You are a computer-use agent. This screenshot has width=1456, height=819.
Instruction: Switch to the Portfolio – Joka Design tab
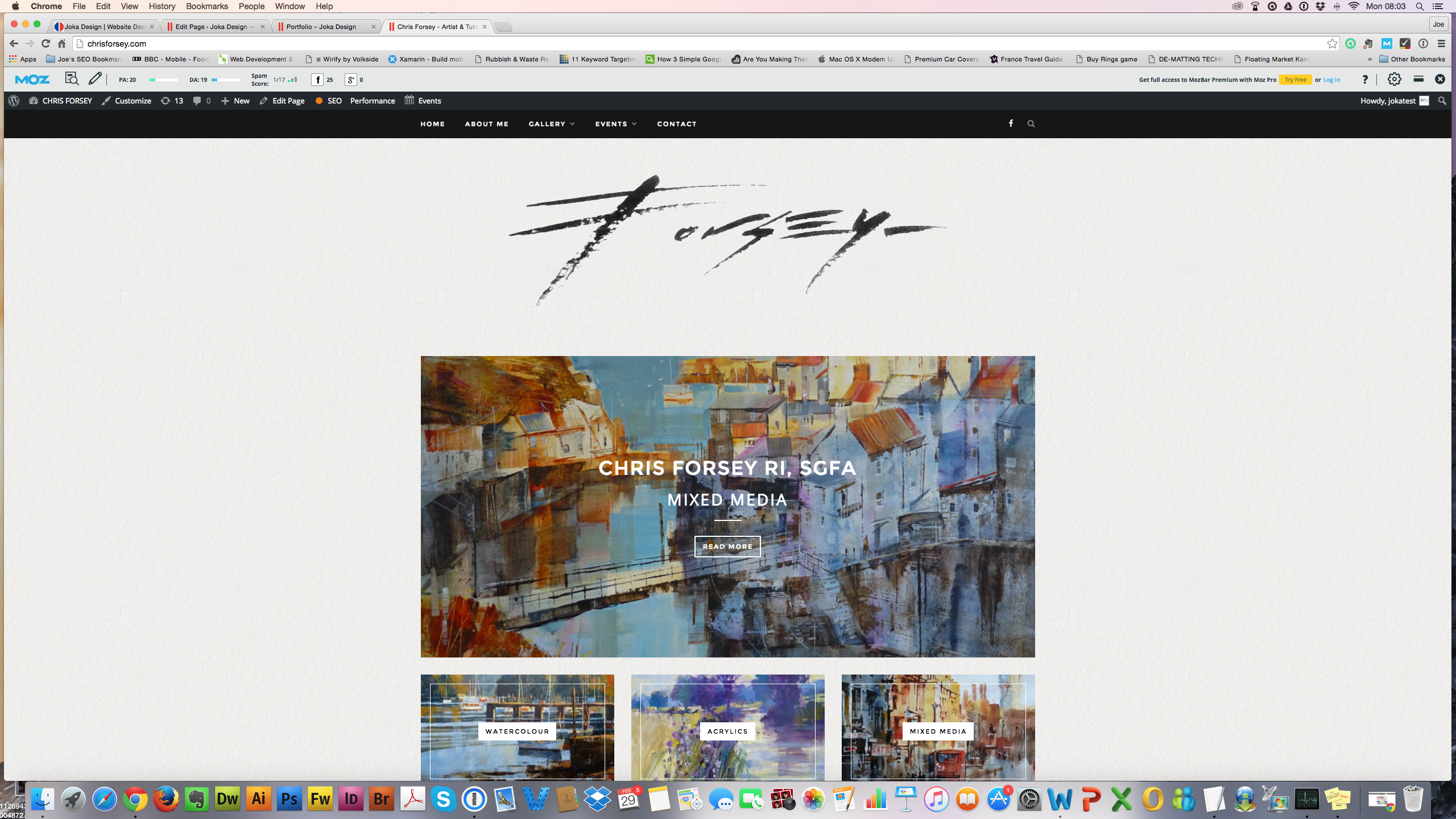tap(321, 27)
